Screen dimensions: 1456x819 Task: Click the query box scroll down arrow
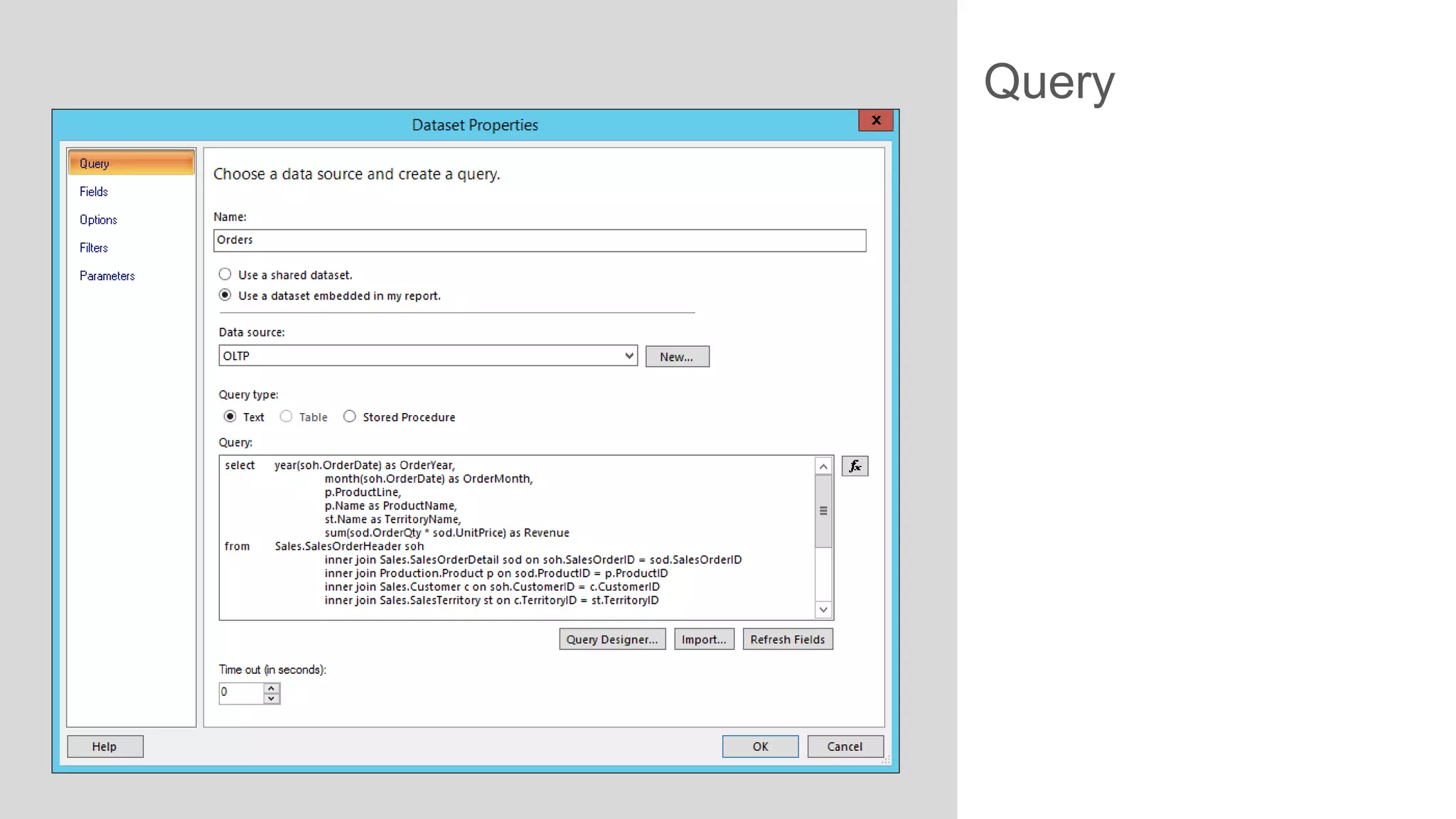coord(823,609)
